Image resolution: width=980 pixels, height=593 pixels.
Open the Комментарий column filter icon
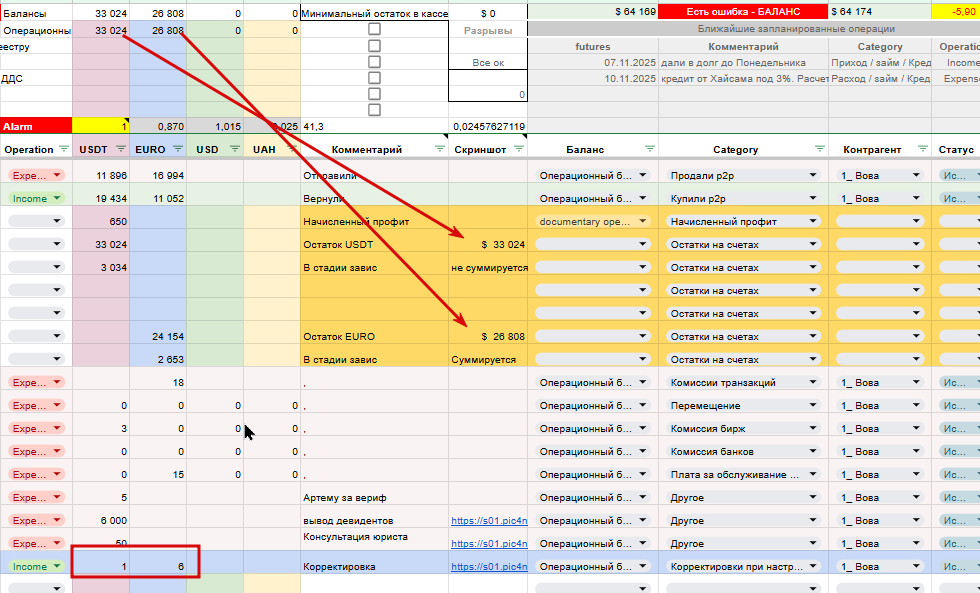coord(440,149)
